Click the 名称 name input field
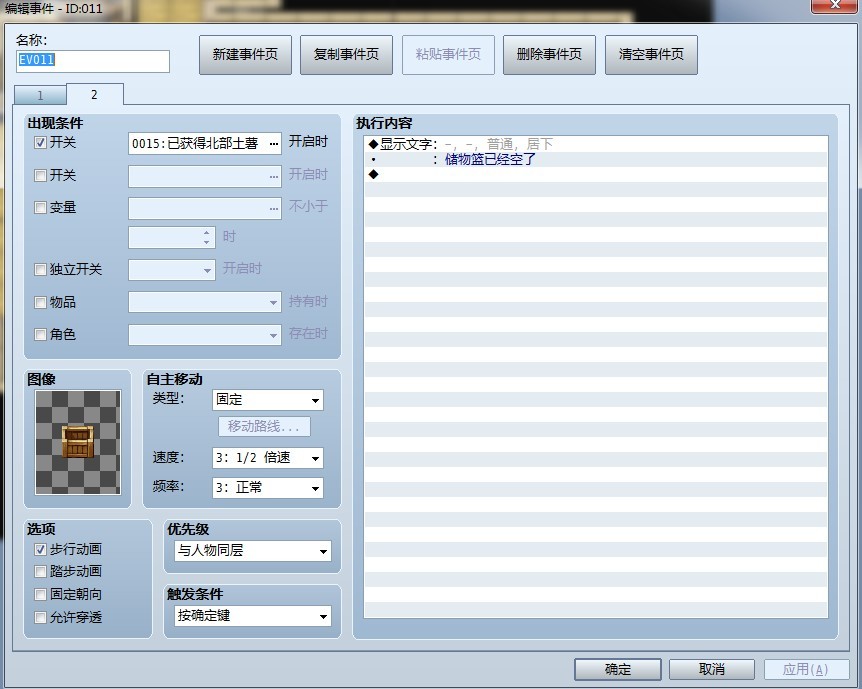This screenshot has height=689, width=862. pyautogui.click(x=93, y=61)
